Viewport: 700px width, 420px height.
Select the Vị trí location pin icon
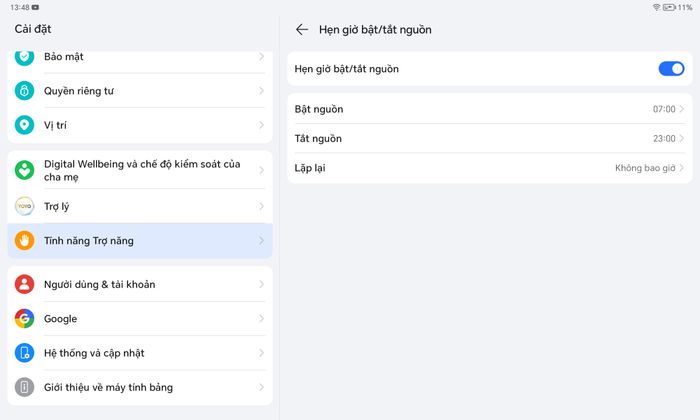point(25,125)
